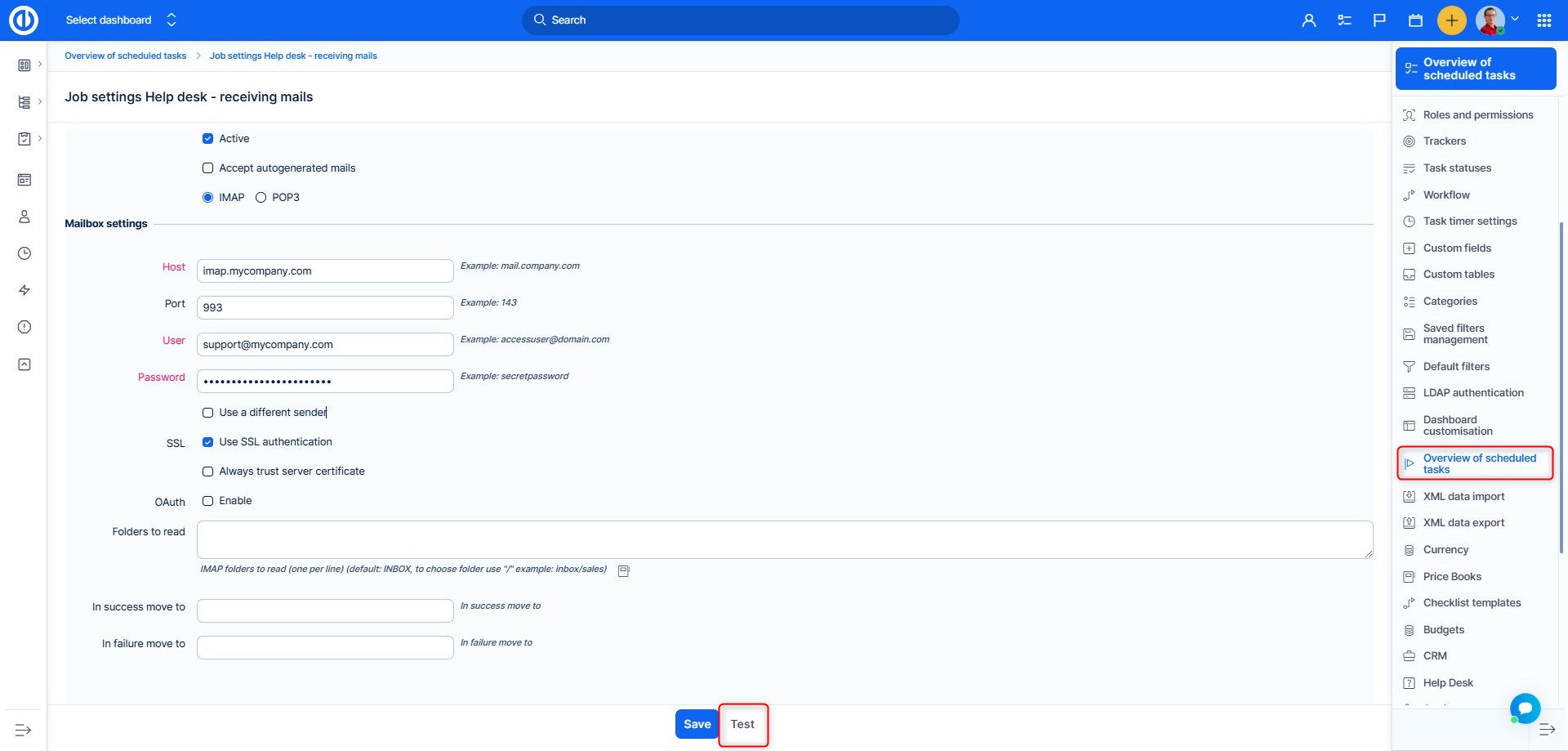Image resolution: width=1568 pixels, height=751 pixels.
Task: Expand the user avatar menu arrow
Action: pyautogui.click(x=1515, y=19)
